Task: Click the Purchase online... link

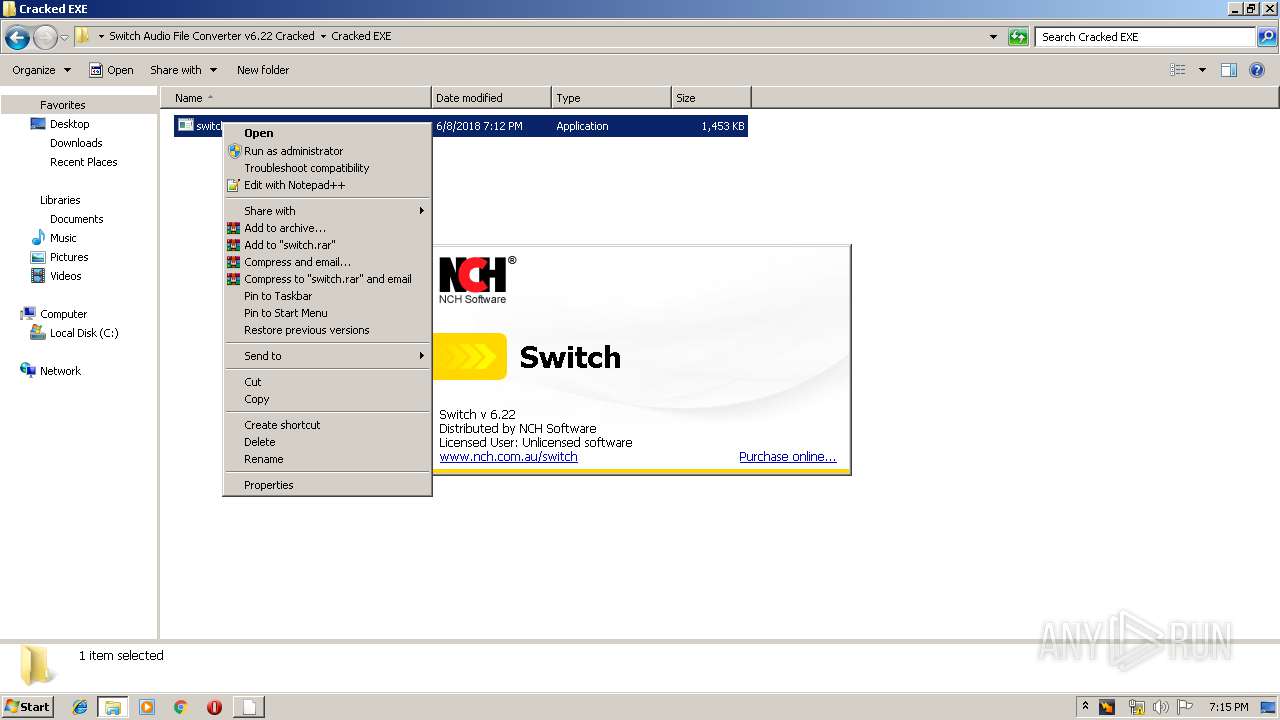Action: pyautogui.click(x=787, y=457)
